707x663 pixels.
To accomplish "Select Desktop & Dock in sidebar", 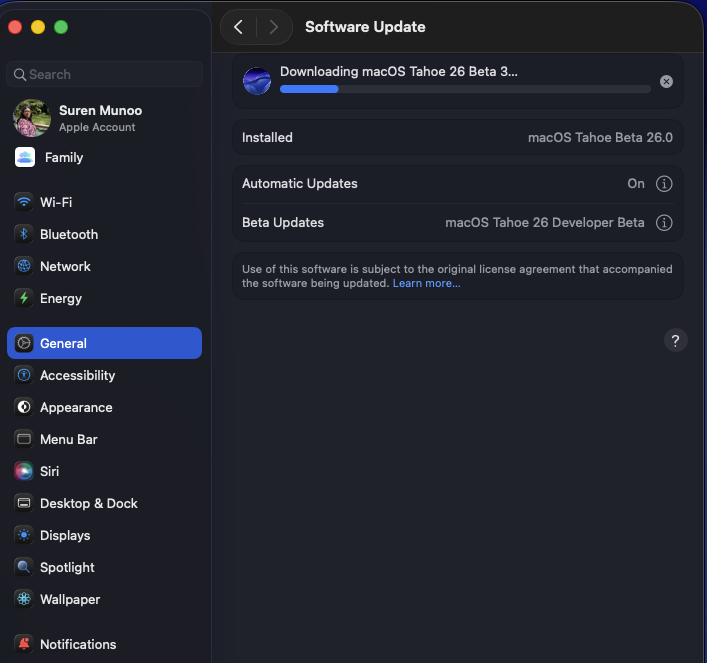I will click(x=105, y=503).
